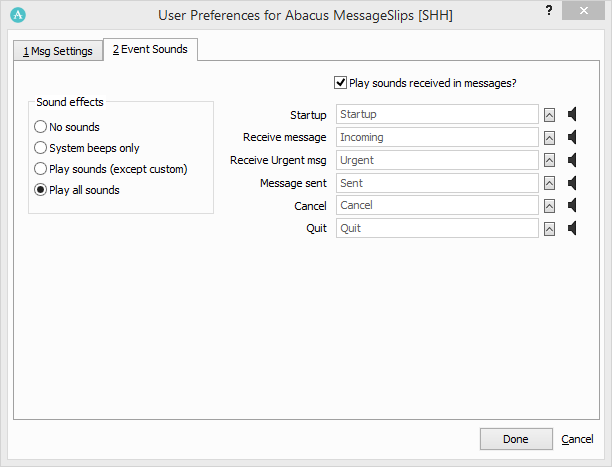This screenshot has width=612, height=467.
Task: Open sound picker for Startup
Action: coord(550,115)
